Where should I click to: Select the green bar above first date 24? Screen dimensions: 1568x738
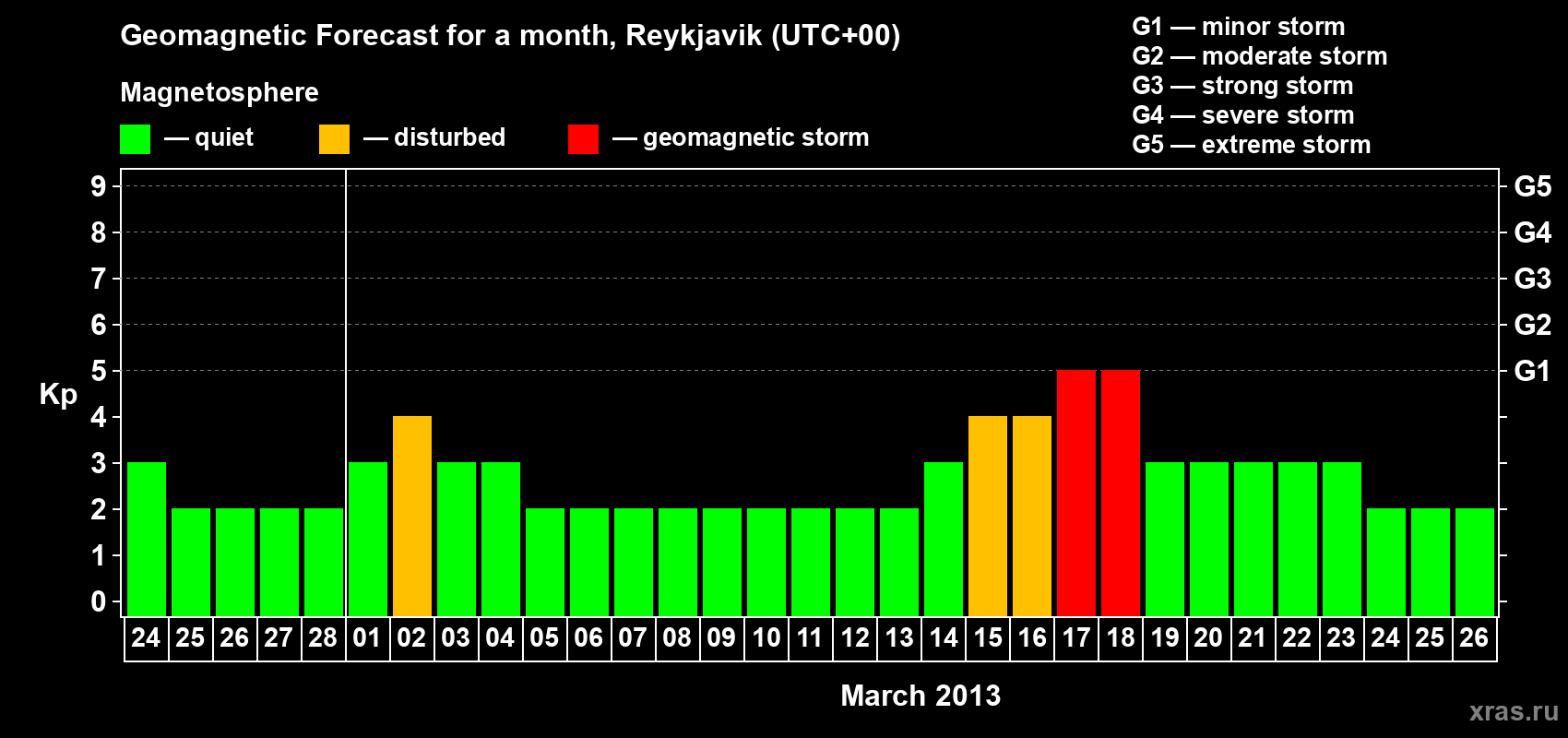pos(147,539)
